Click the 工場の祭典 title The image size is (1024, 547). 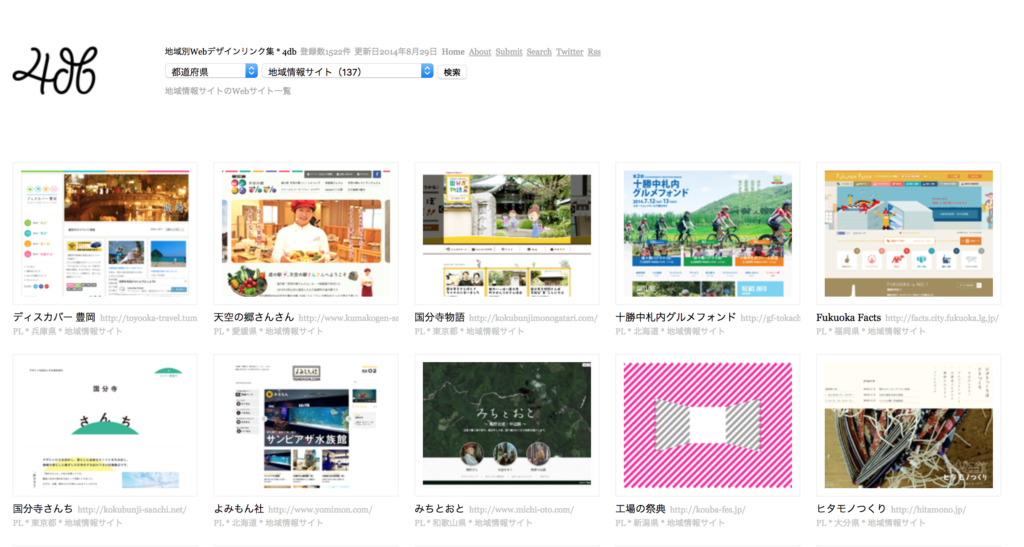pos(641,509)
